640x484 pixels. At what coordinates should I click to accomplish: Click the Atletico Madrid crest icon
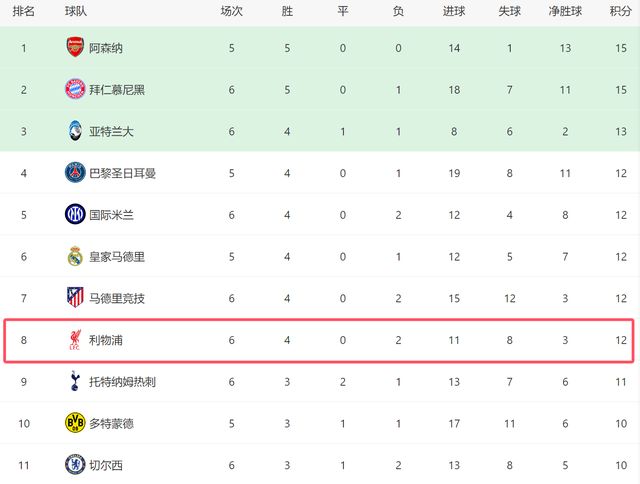[x=75, y=298]
